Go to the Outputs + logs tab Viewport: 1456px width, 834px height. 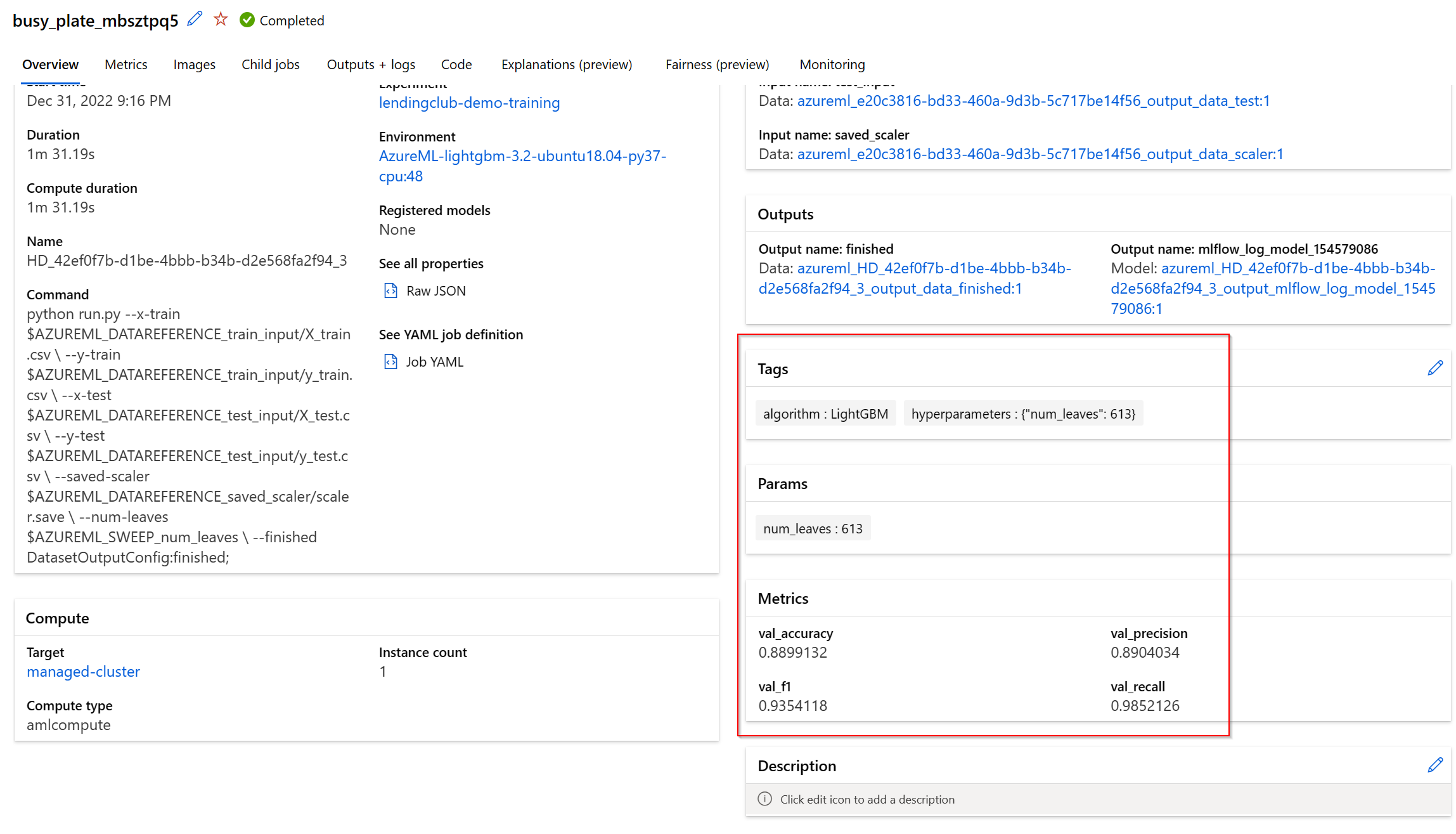(371, 65)
